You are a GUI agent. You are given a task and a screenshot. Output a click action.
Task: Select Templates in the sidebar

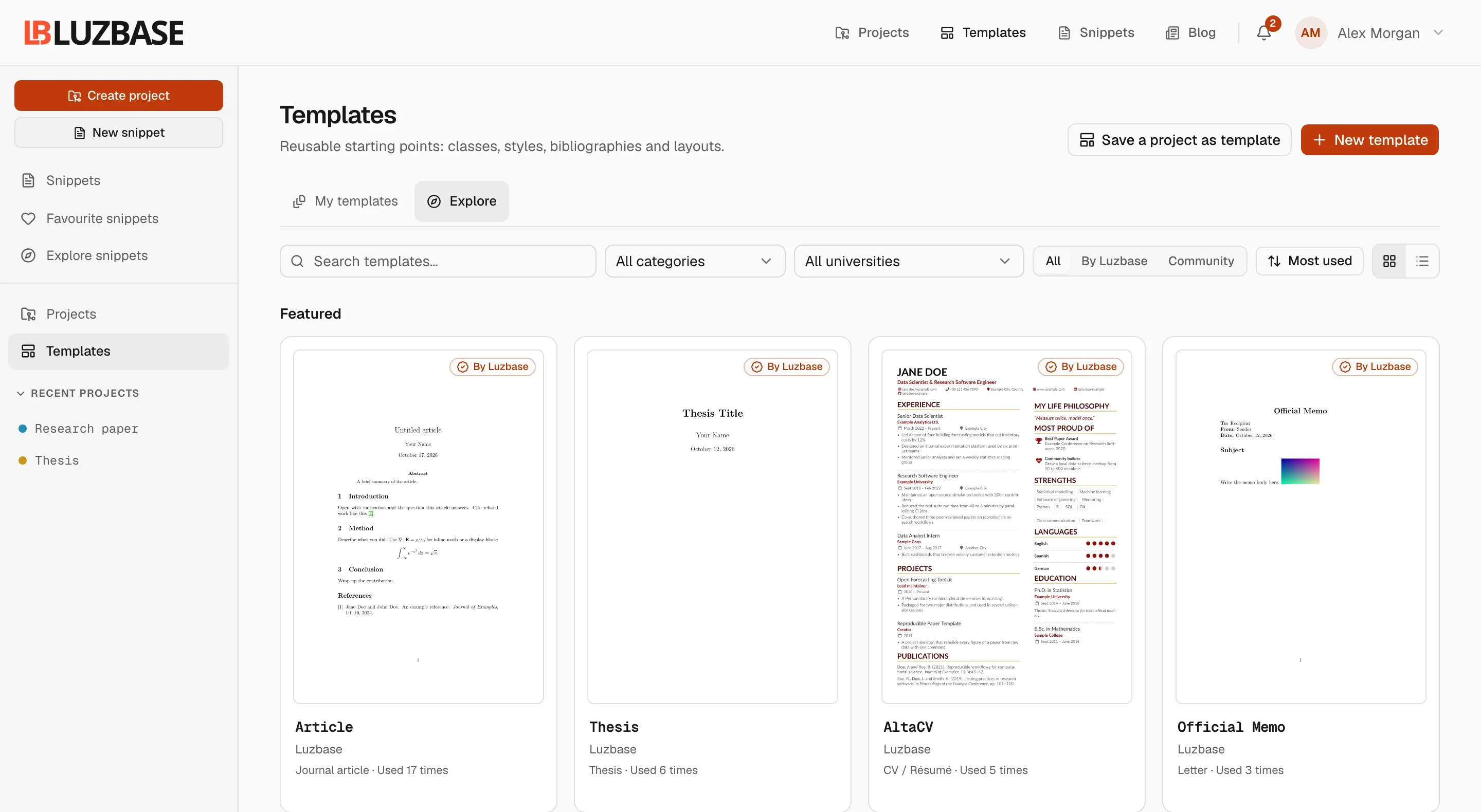pos(118,351)
